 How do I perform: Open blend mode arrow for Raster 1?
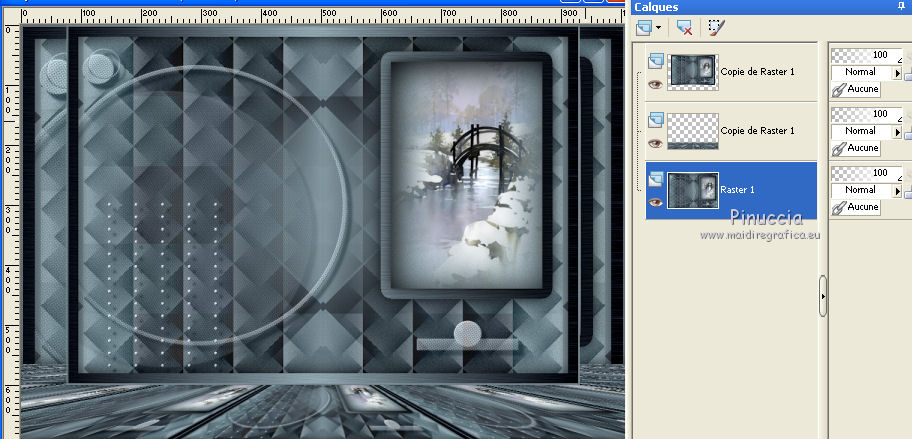(x=897, y=190)
